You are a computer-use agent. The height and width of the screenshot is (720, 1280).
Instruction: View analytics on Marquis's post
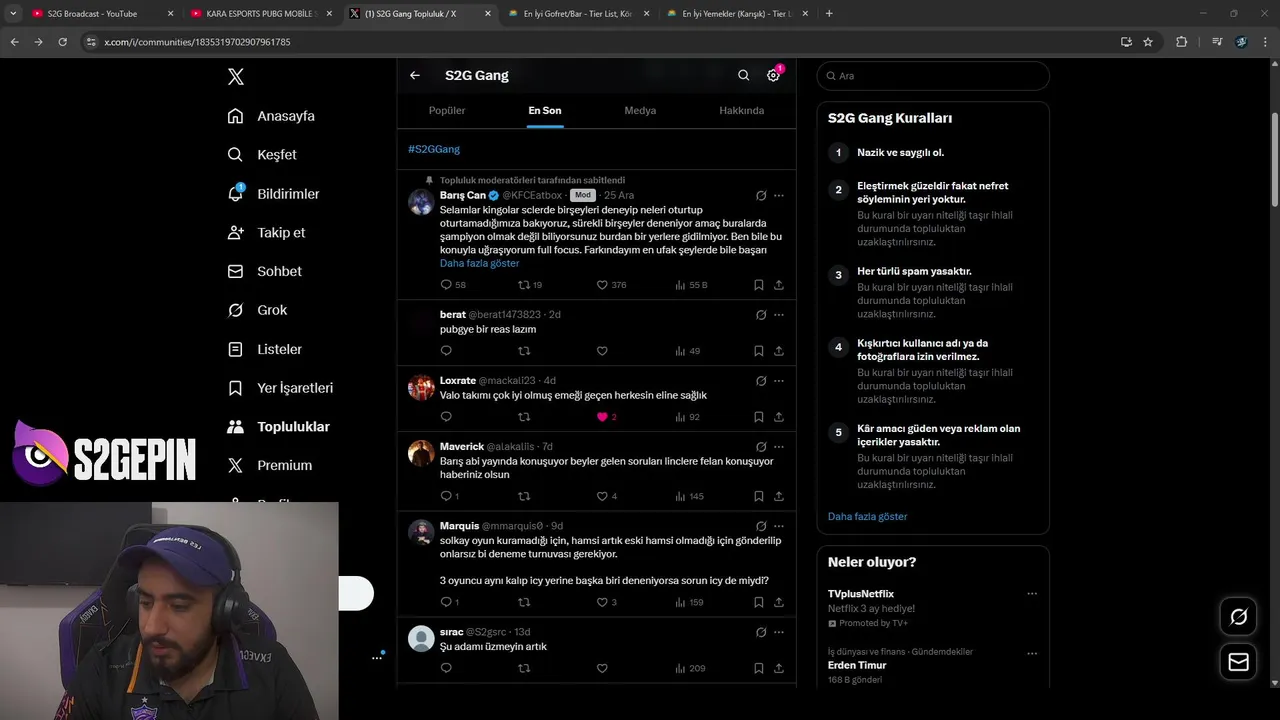tap(680, 602)
